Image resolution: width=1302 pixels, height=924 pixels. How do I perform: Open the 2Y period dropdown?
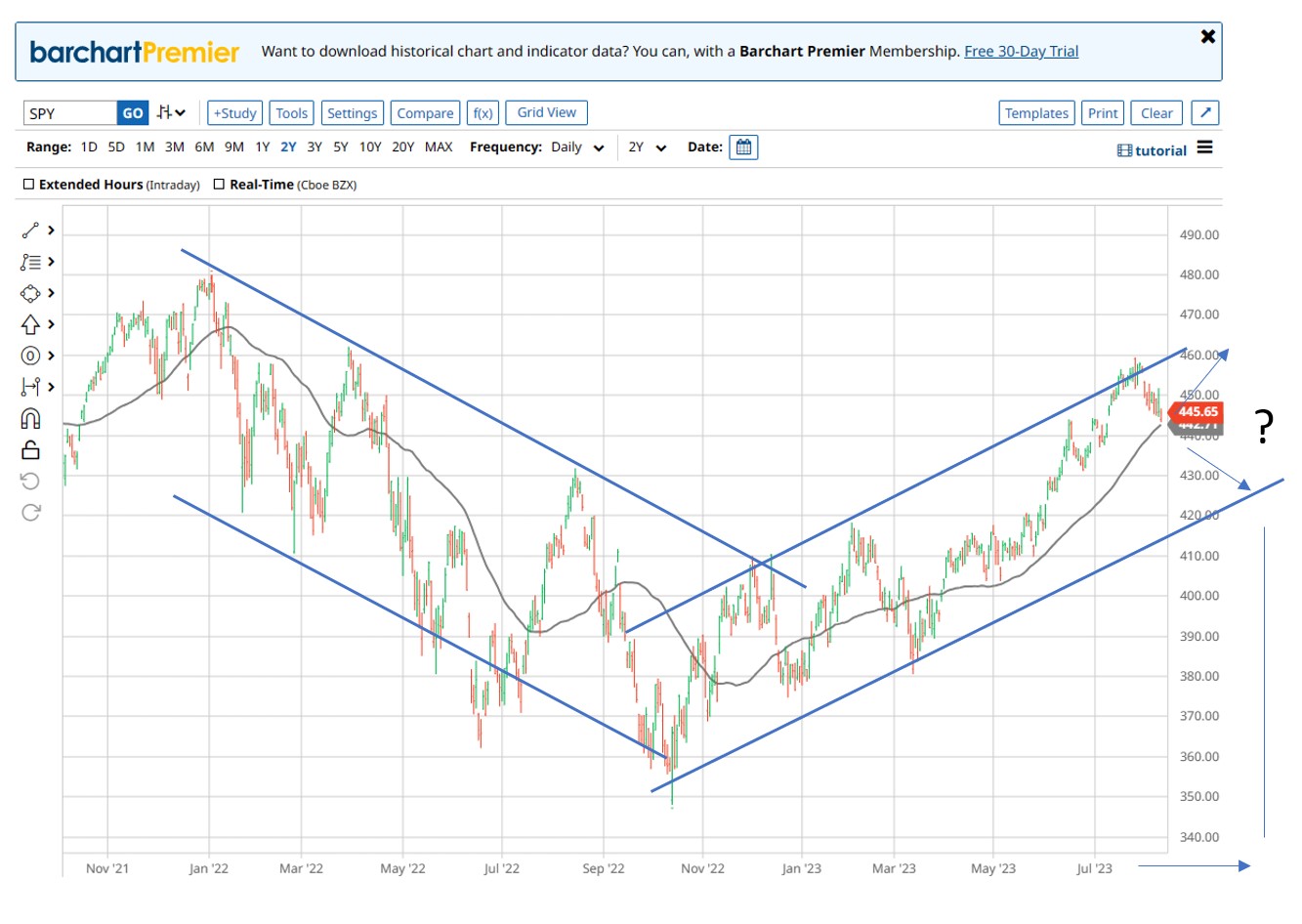coord(647,147)
